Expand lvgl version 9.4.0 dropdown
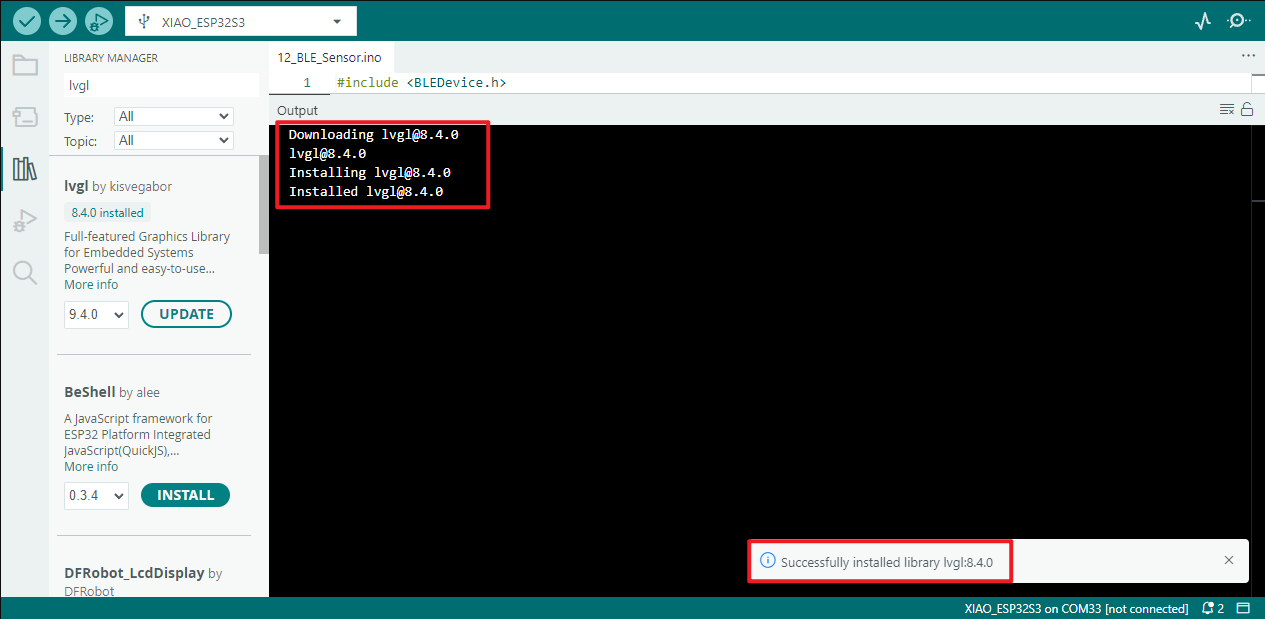 pos(96,315)
